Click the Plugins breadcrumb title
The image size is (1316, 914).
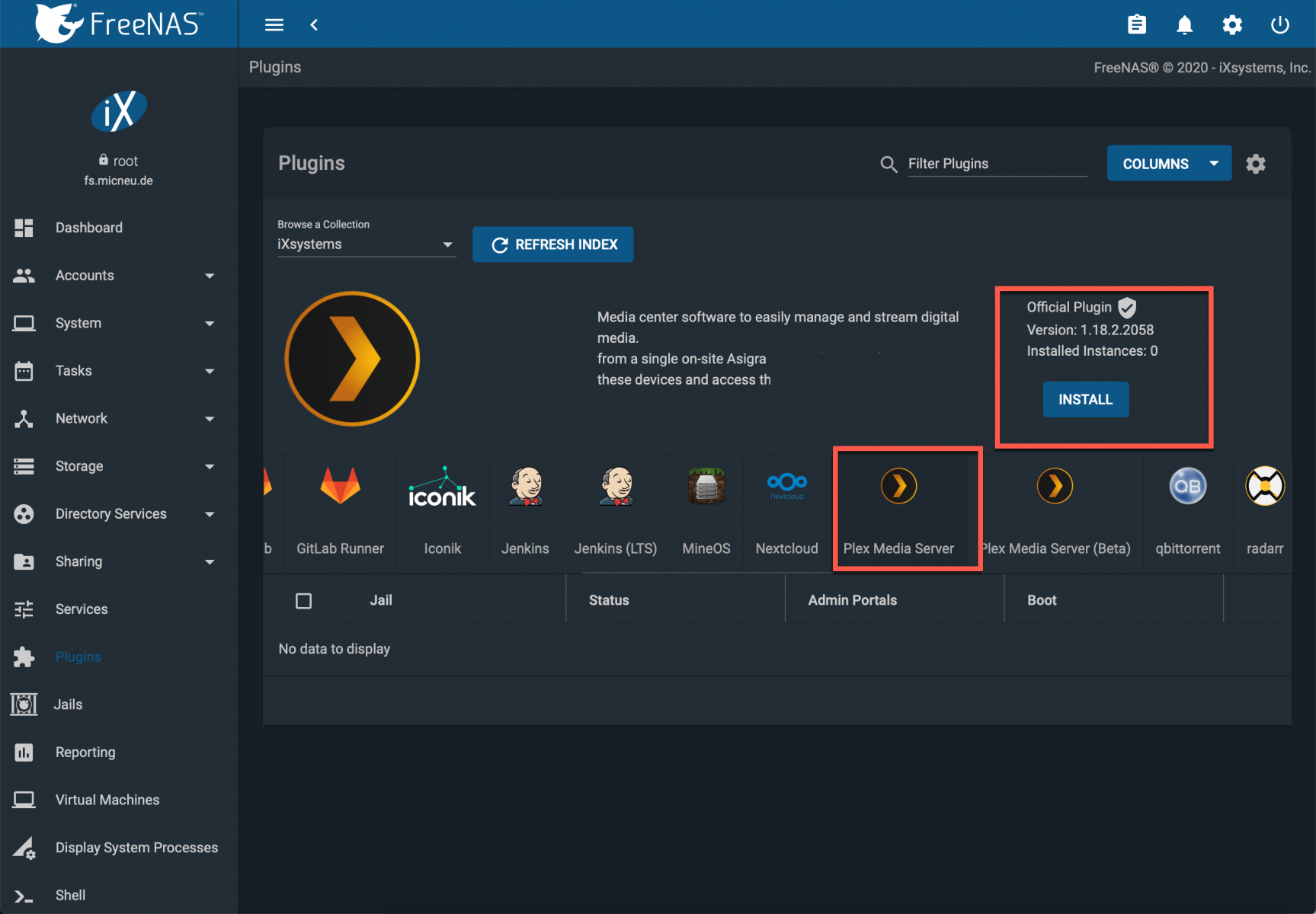(x=275, y=67)
